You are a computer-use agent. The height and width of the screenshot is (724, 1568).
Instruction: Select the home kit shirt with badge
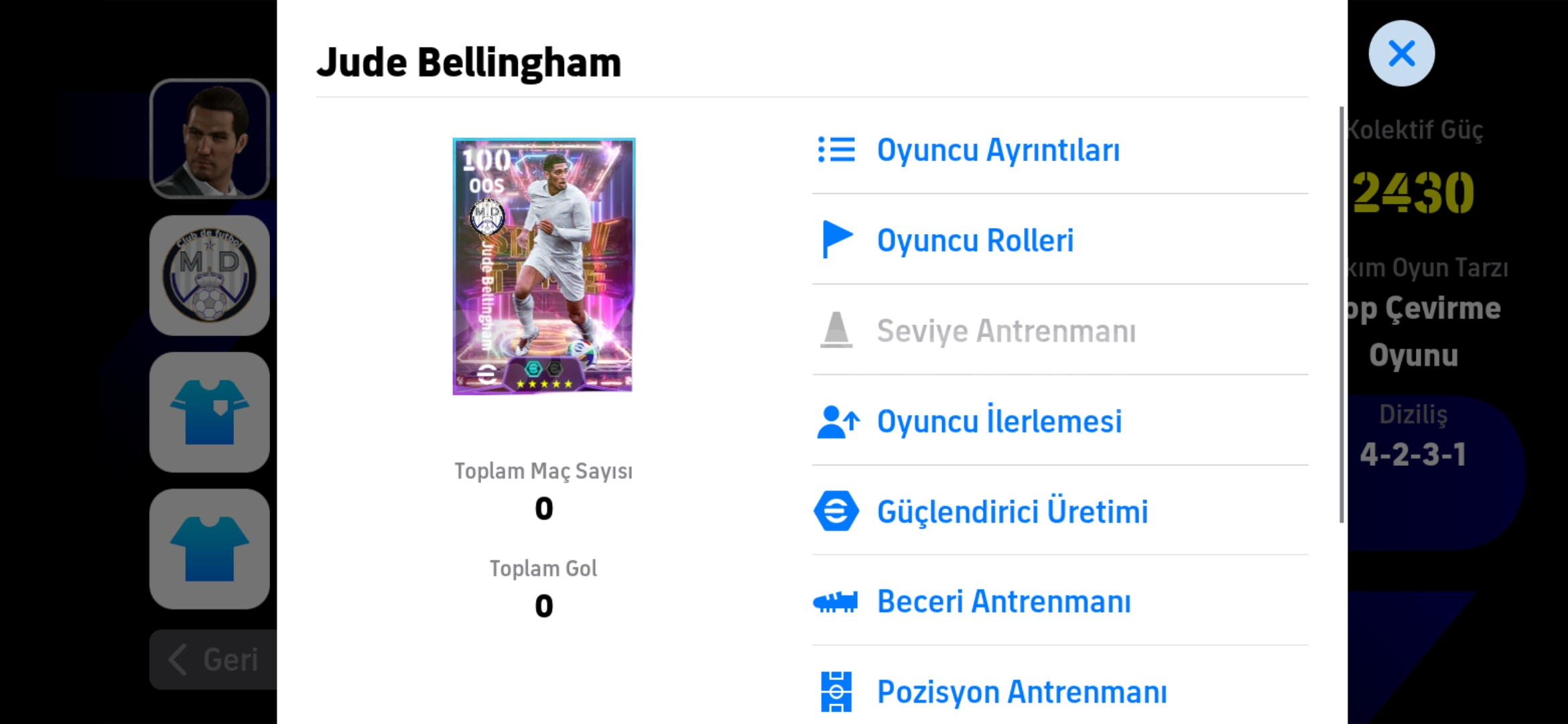coord(210,412)
